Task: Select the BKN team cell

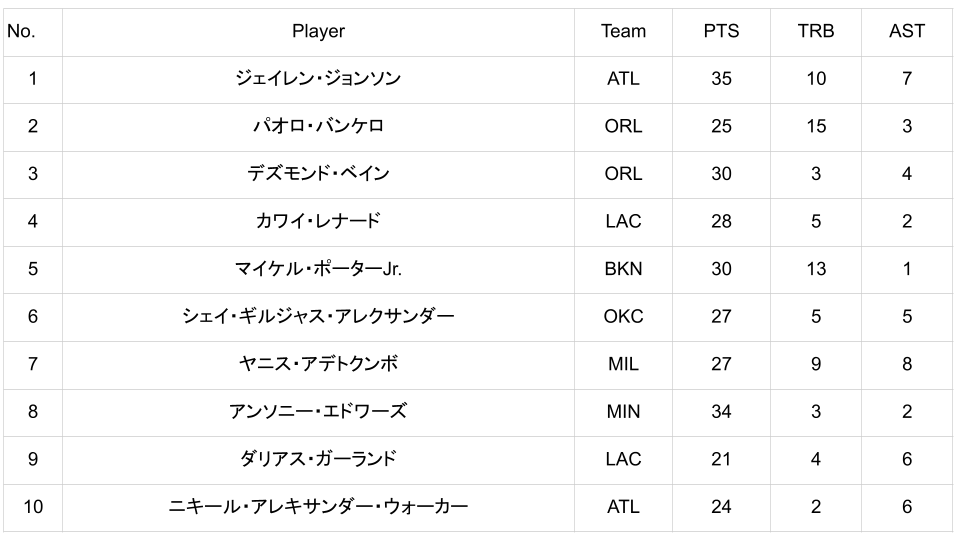Action: (x=623, y=269)
